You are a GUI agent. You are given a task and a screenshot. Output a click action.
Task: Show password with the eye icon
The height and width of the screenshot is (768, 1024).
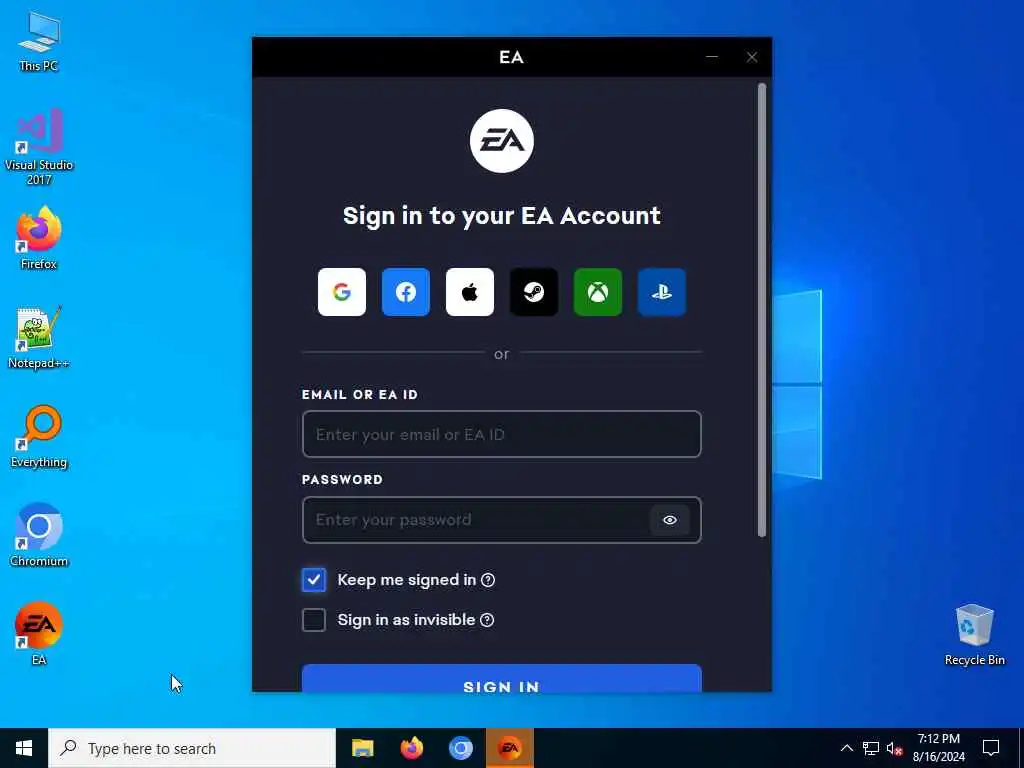click(669, 520)
